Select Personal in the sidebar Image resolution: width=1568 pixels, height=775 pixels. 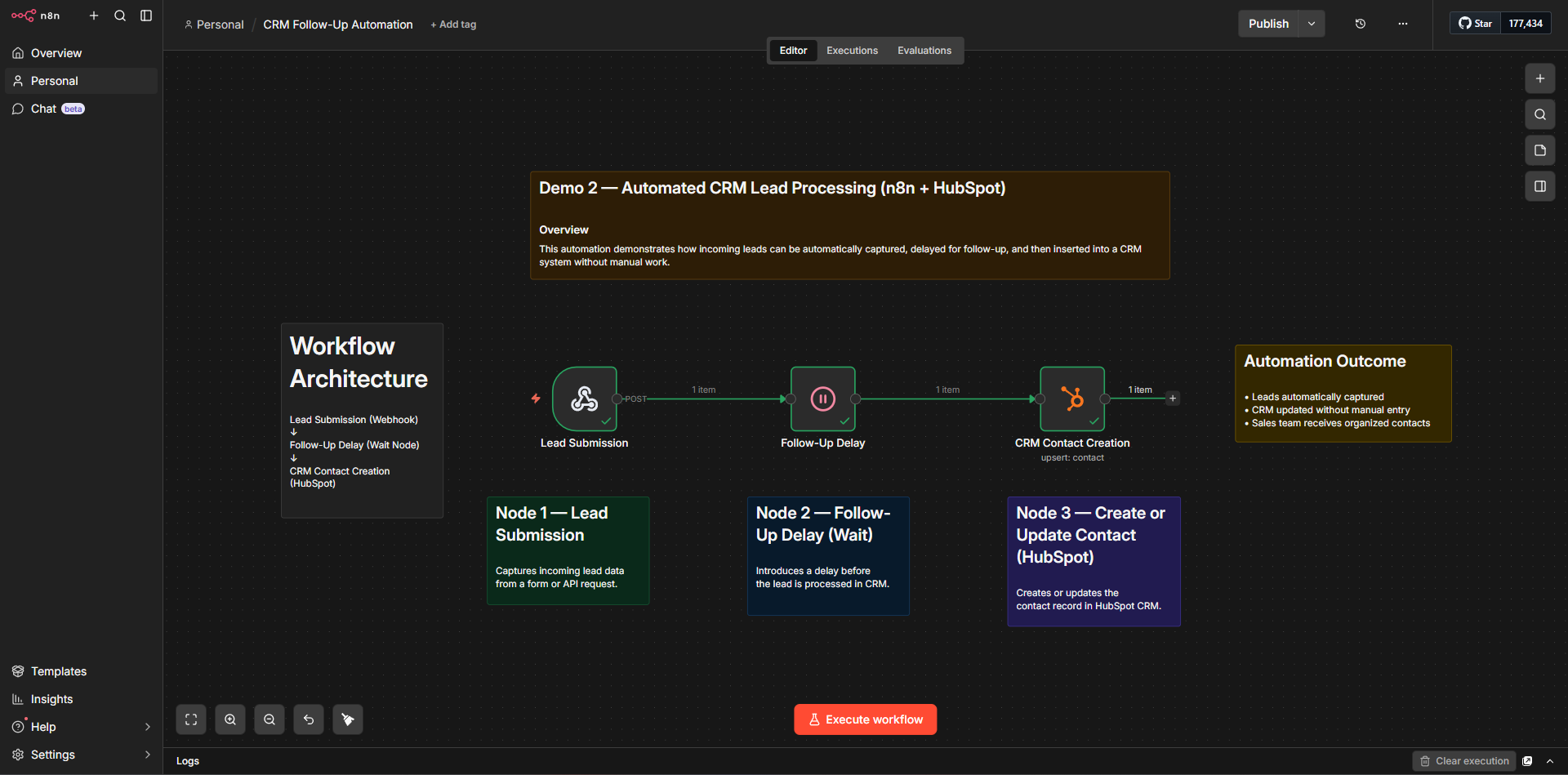point(81,81)
